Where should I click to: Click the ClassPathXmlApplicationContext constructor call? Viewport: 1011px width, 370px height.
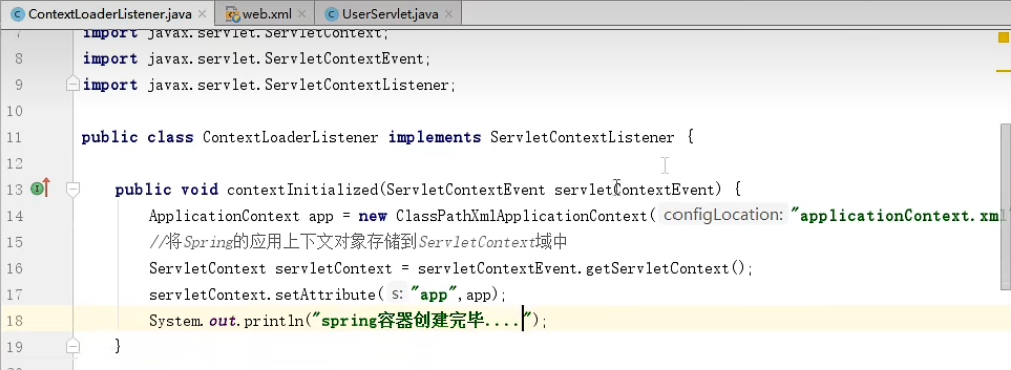[521, 216]
